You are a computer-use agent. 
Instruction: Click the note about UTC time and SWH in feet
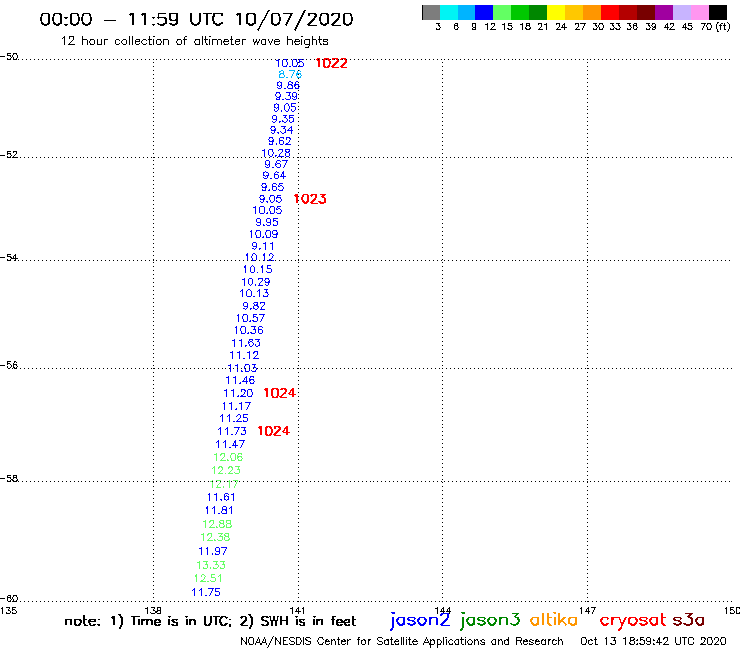[x=210, y=621]
